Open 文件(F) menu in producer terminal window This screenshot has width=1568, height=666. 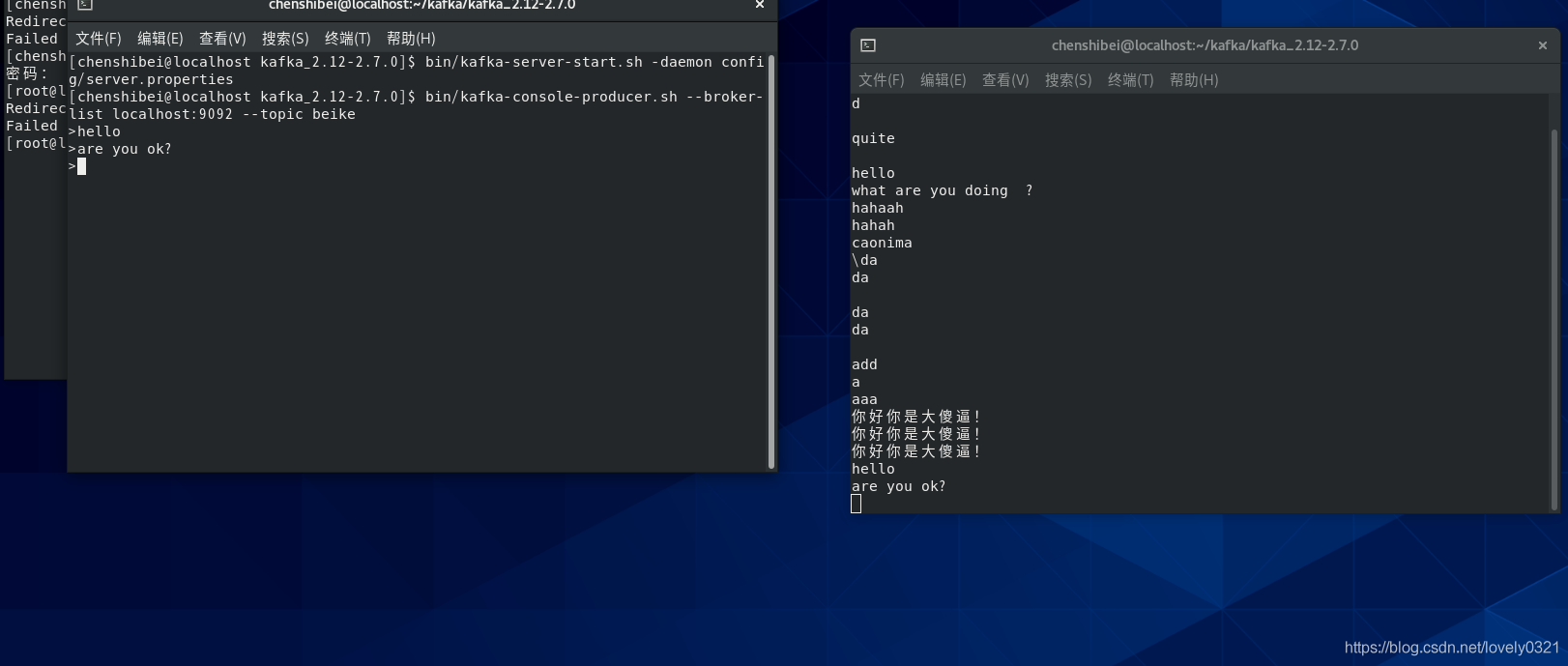click(99, 39)
